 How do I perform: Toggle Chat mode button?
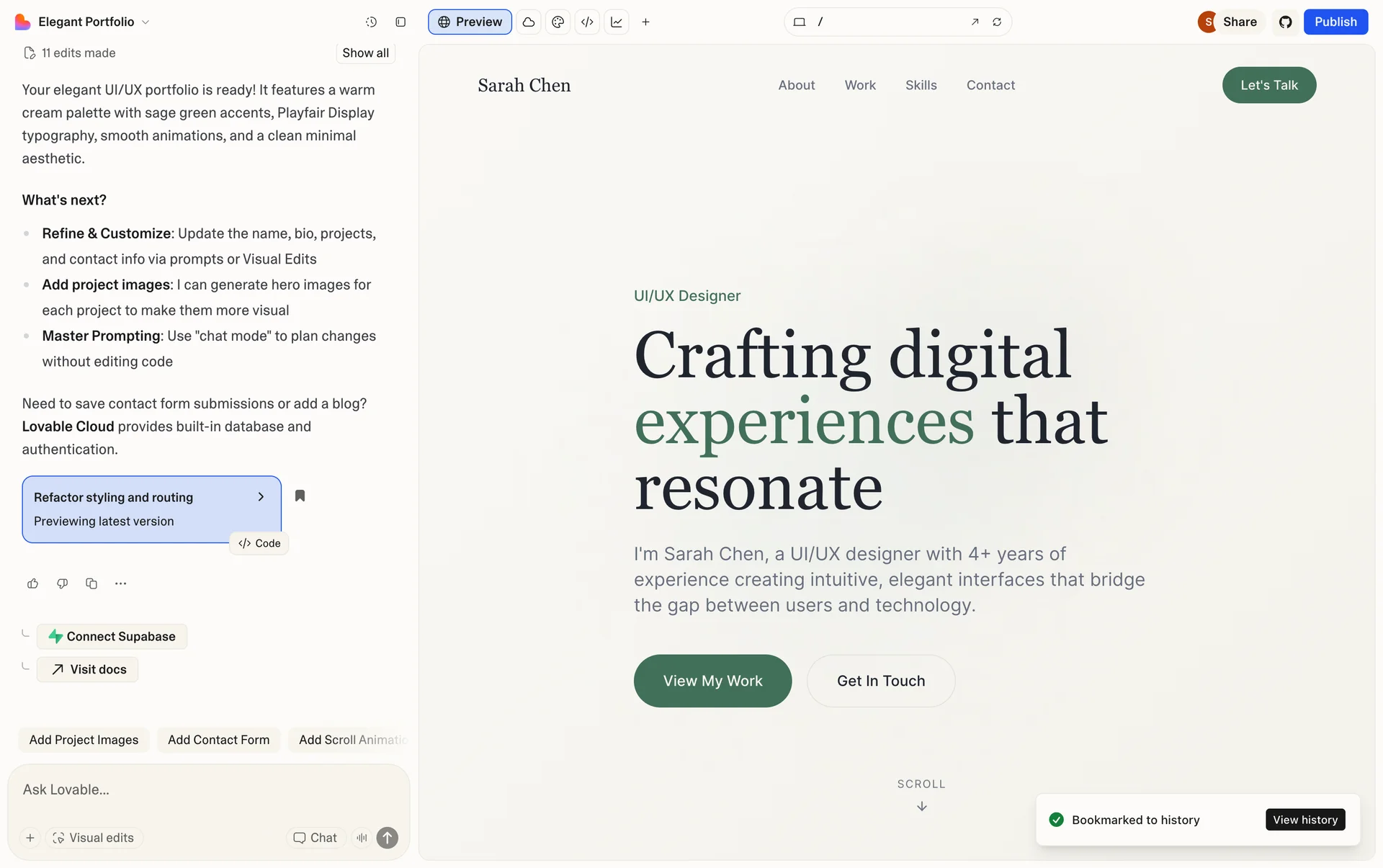pos(315,838)
